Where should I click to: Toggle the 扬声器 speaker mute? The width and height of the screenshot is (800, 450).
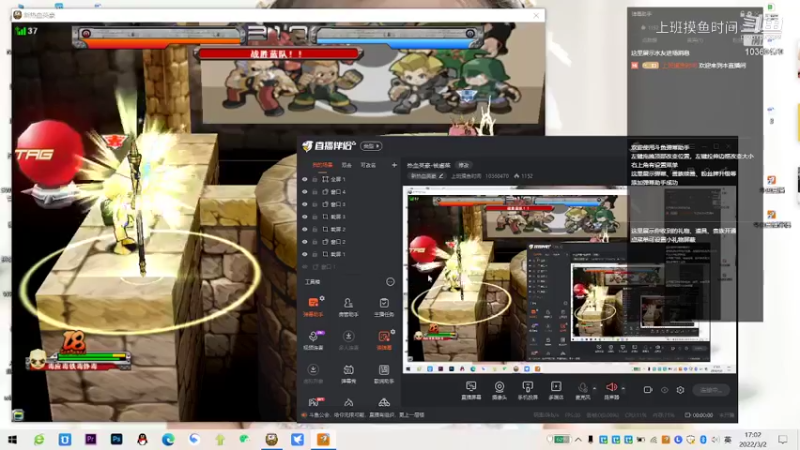pos(611,391)
